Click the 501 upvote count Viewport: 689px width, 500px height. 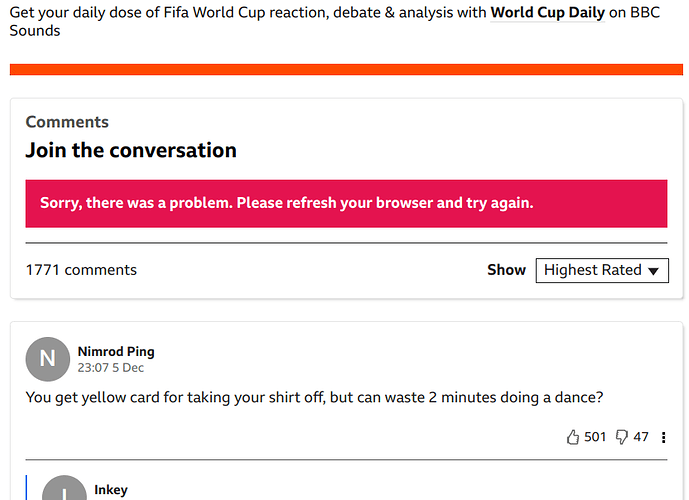click(595, 437)
